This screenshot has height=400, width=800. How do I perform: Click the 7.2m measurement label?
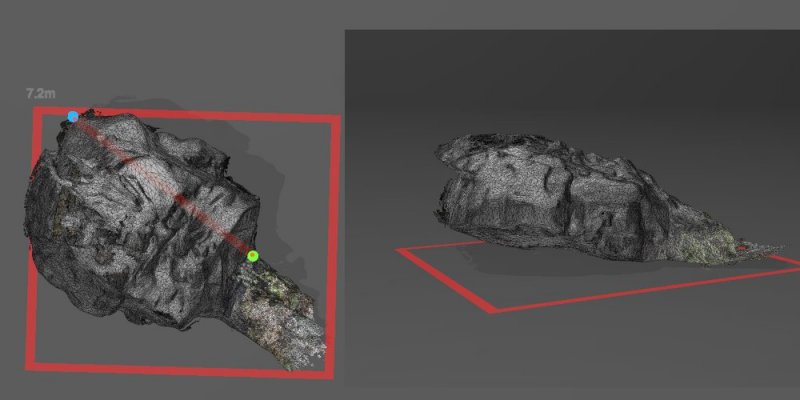tap(40, 94)
